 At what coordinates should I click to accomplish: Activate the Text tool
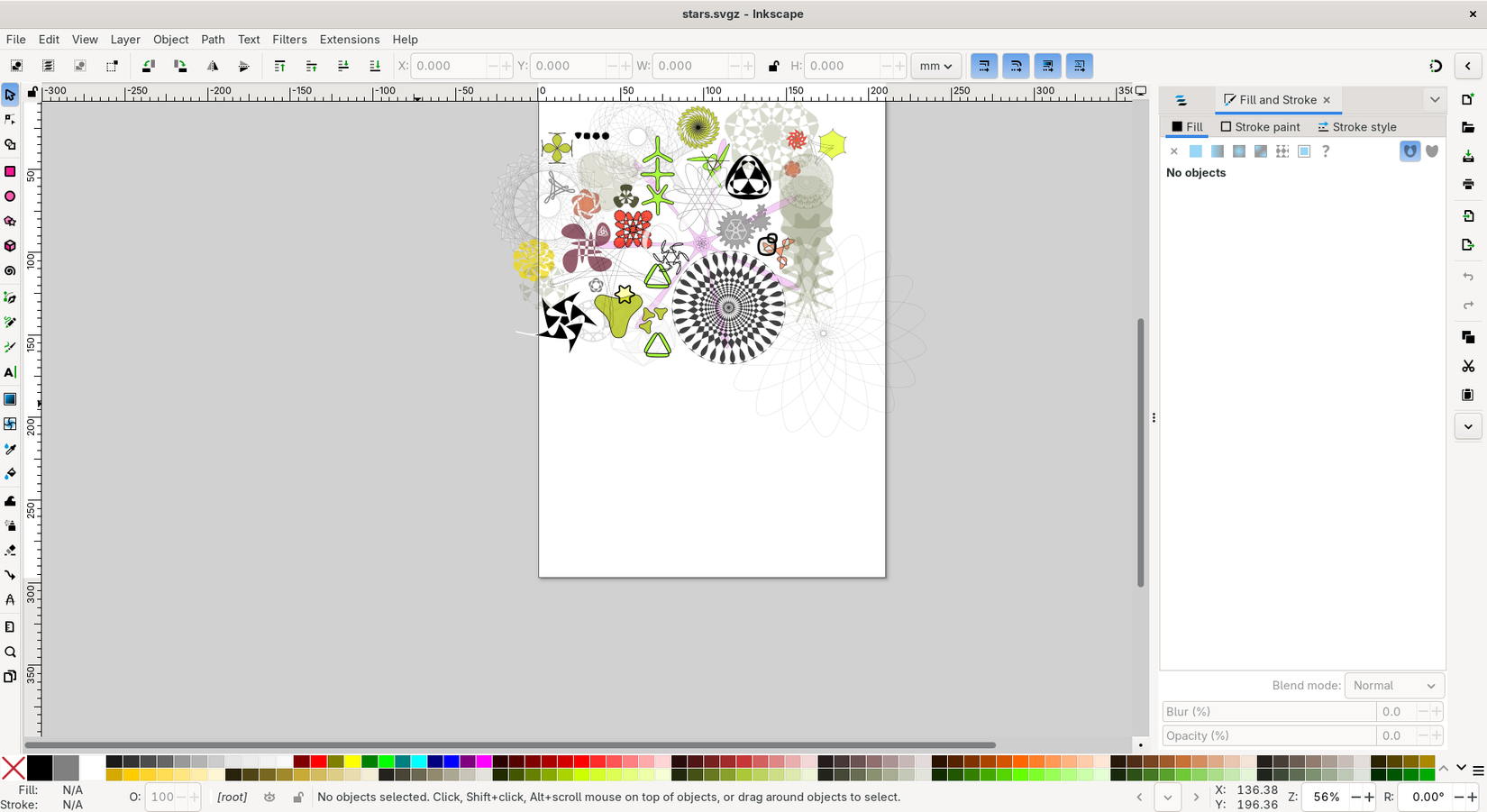coord(11,372)
